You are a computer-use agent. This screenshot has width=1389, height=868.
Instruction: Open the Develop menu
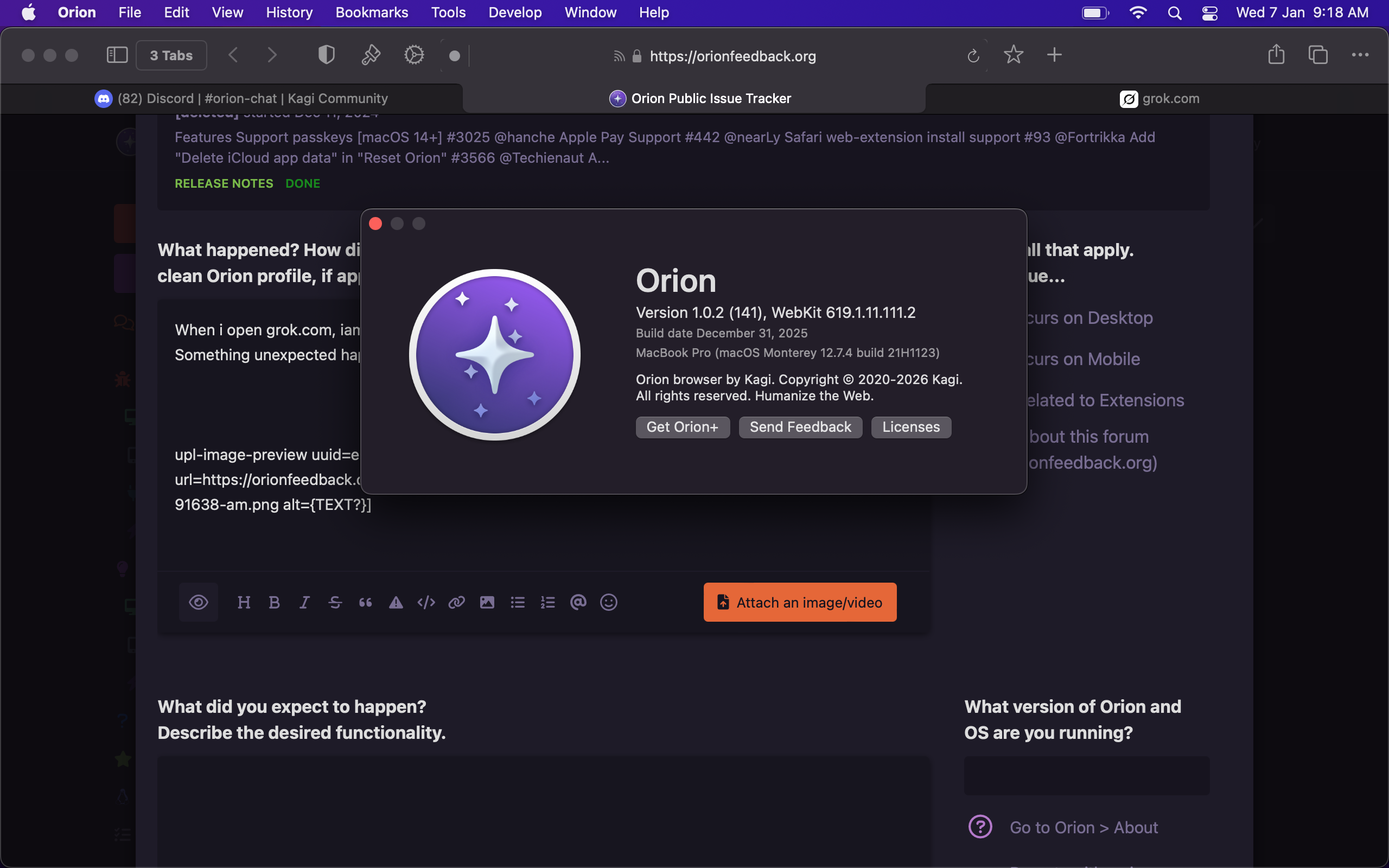pyautogui.click(x=515, y=12)
